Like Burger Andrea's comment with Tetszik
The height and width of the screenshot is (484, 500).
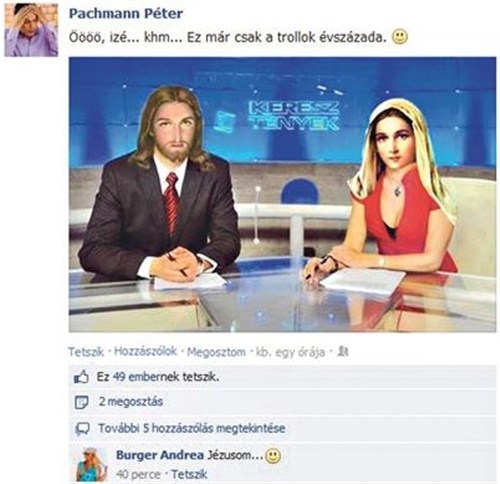[189, 474]
